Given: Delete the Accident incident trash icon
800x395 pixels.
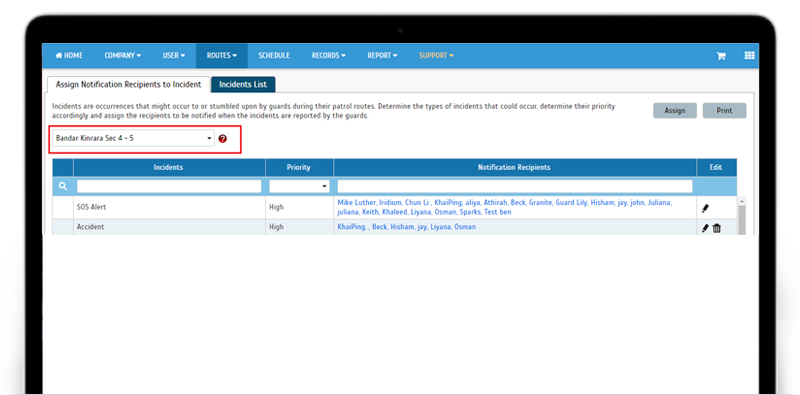Looking at the screenshot, I should point(717,228).
